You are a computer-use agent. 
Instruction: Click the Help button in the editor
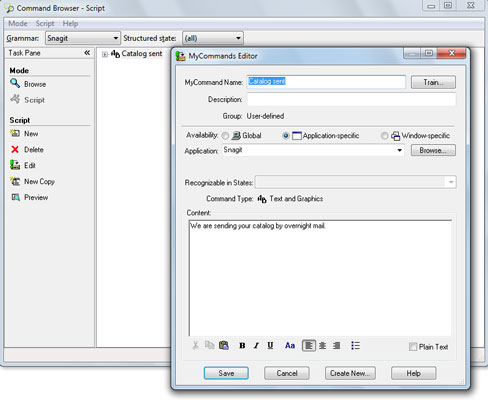click(x=413, y=373)
